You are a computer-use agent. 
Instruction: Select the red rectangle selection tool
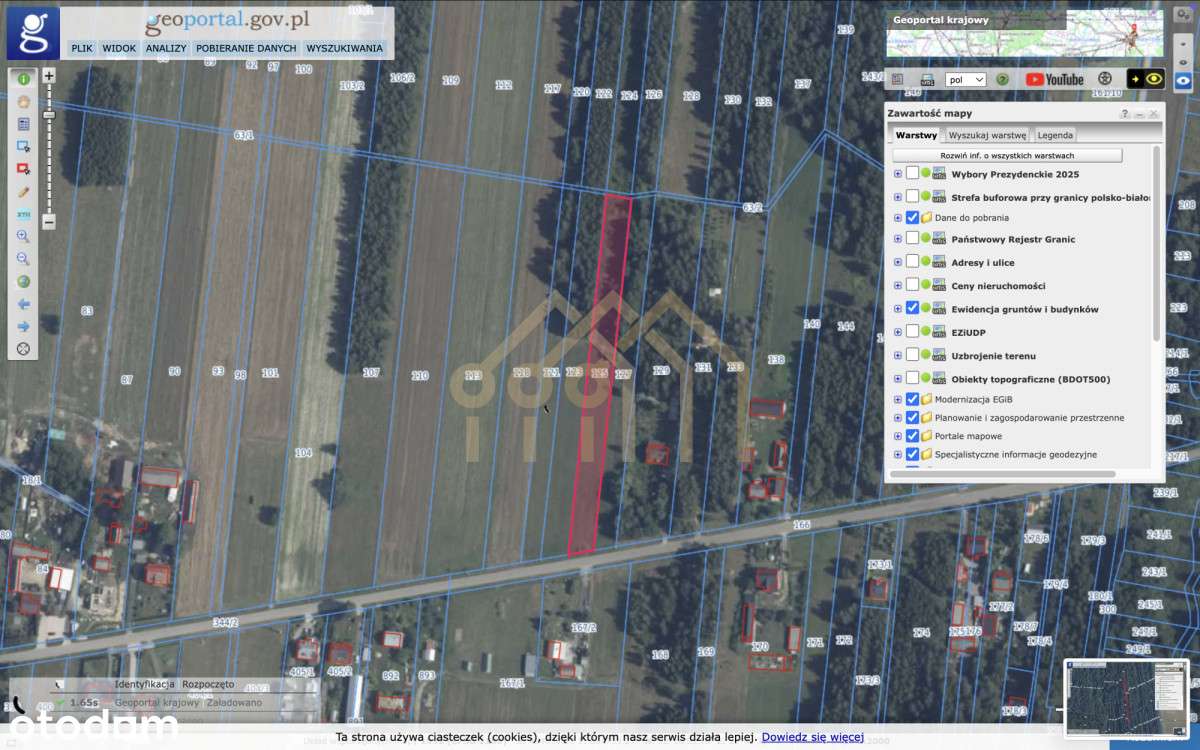click(23, 169)
